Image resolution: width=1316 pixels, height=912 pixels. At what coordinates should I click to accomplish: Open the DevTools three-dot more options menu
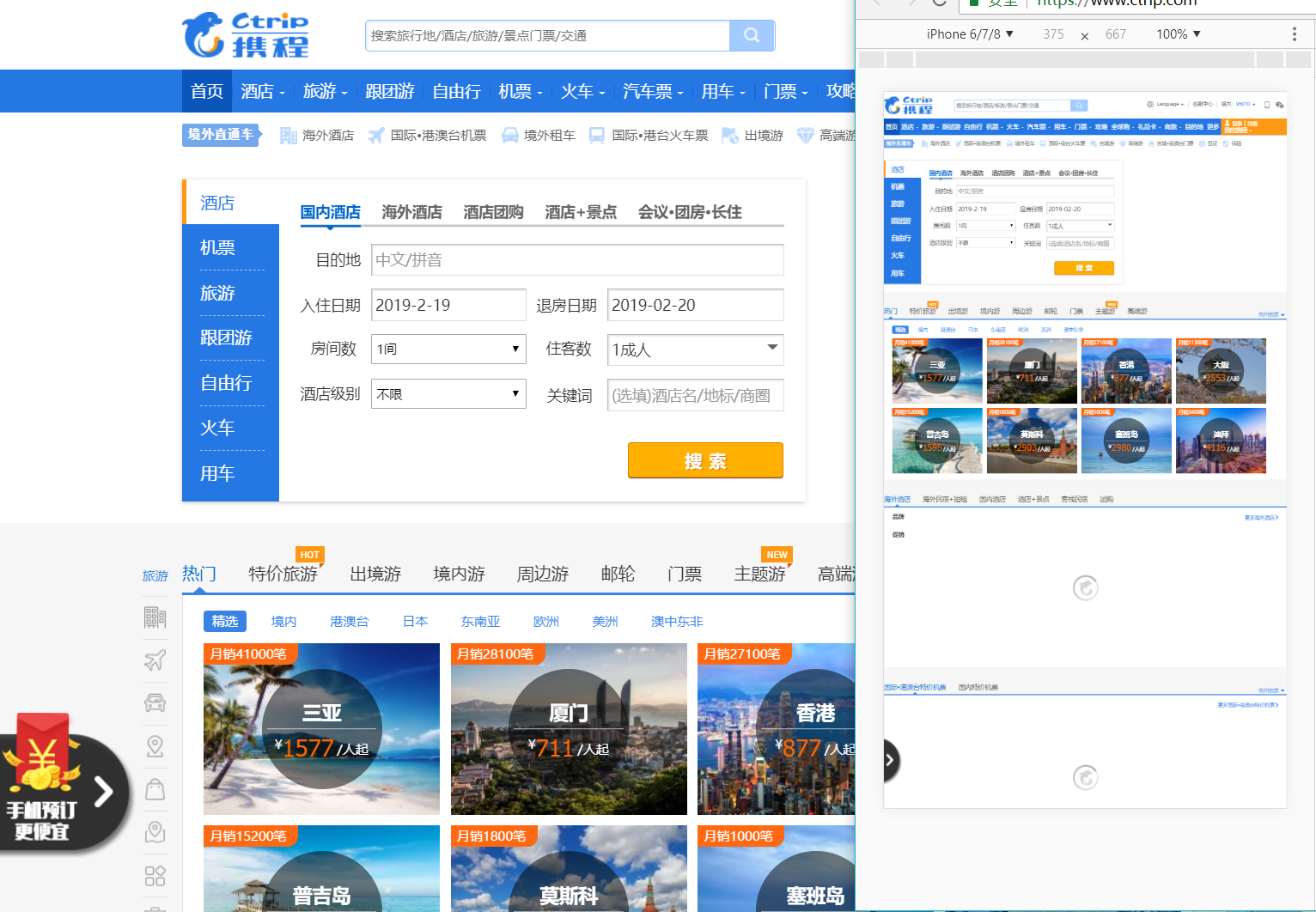tap(1294, 34)
